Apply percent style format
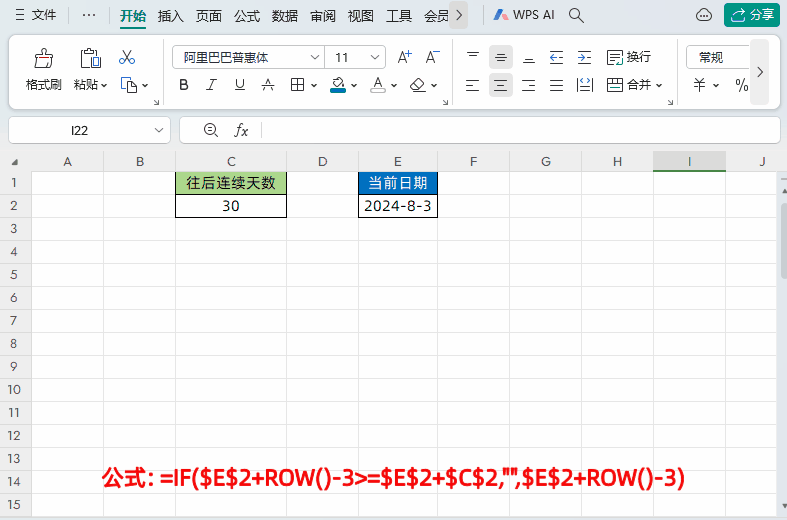The width and height of the screenshot is (787, 520). pos(741,85)
